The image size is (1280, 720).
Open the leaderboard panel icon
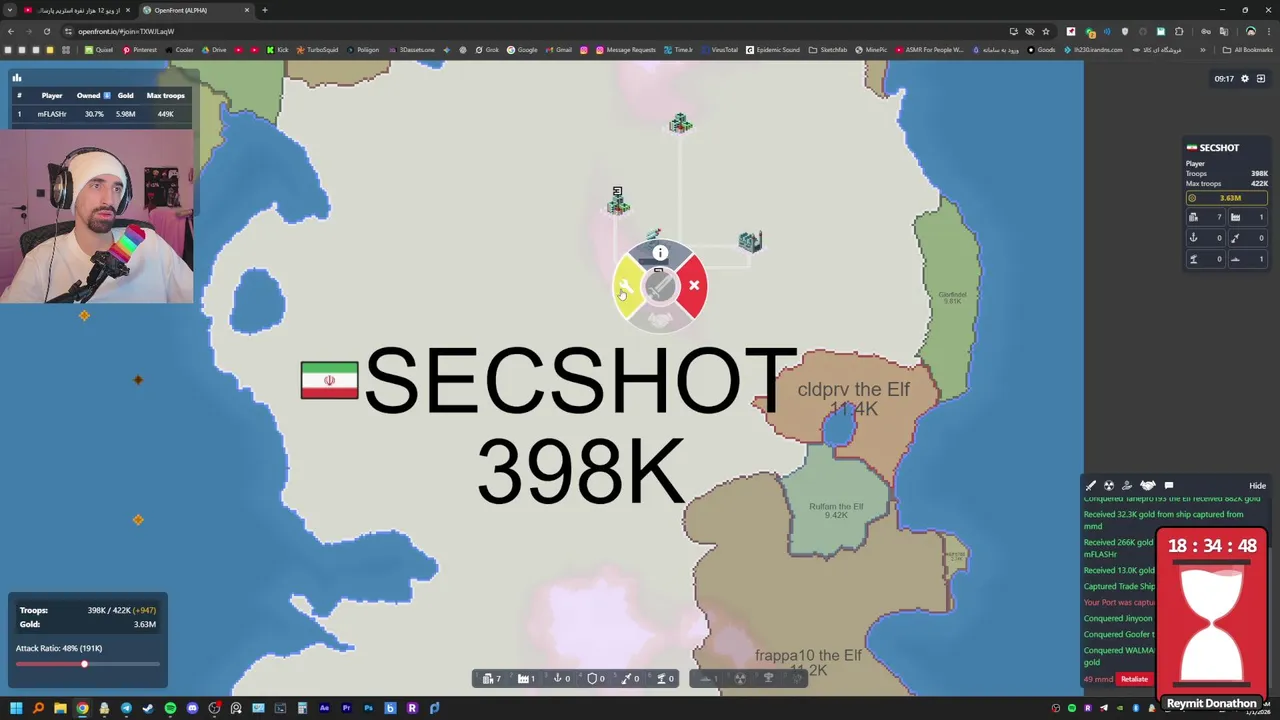click(16, 78)
